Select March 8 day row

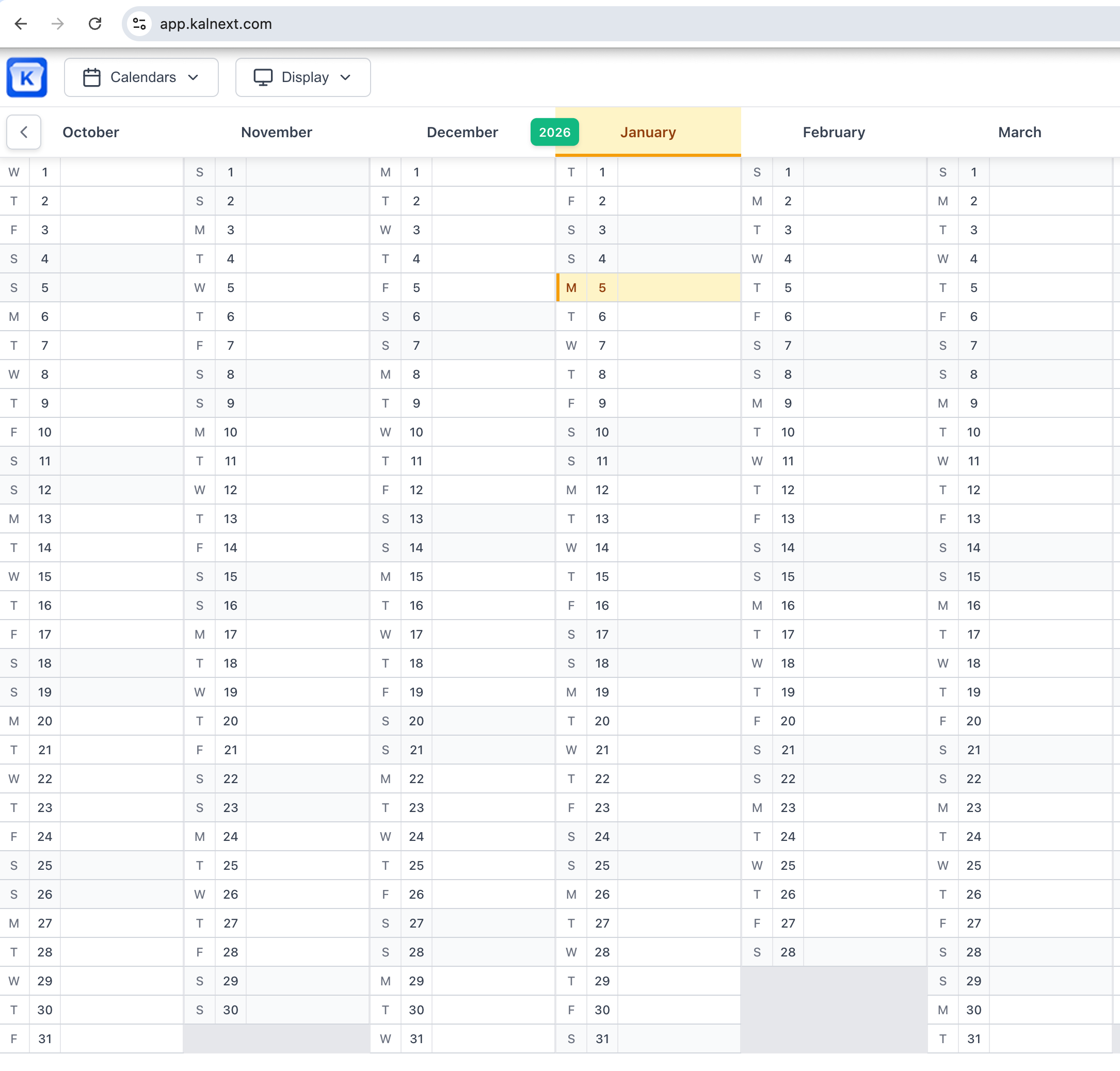pyautogui.click(x=1019, y=374)
